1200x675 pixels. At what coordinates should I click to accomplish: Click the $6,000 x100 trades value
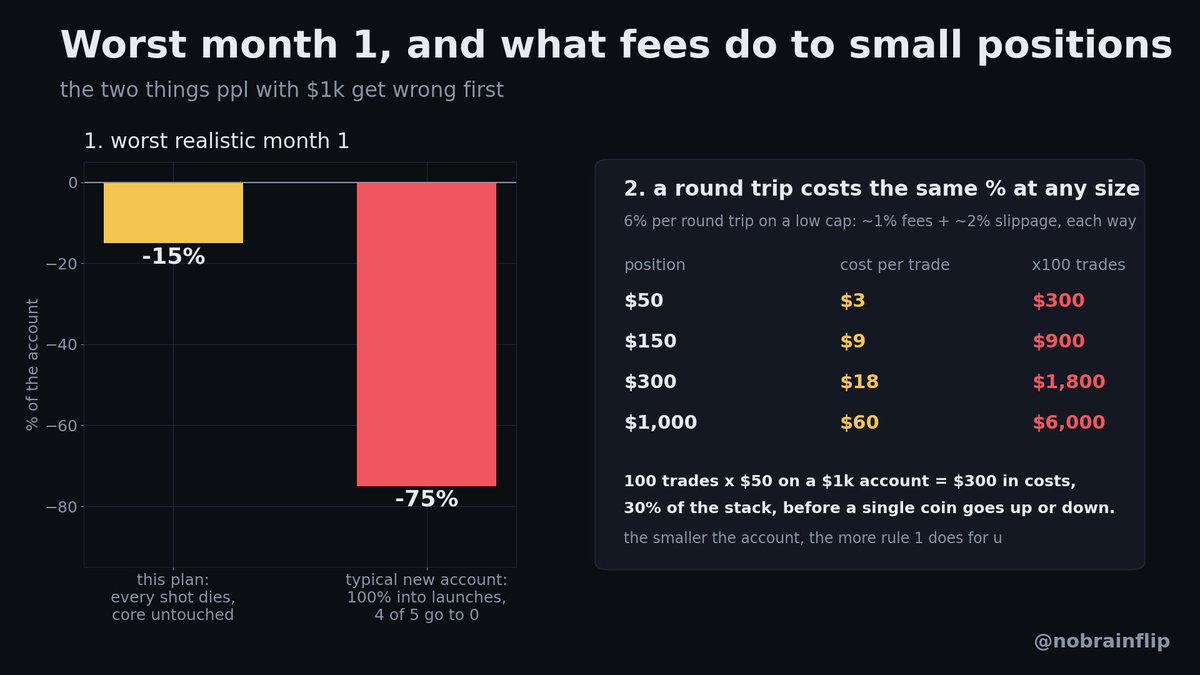tap(1069, 423)
